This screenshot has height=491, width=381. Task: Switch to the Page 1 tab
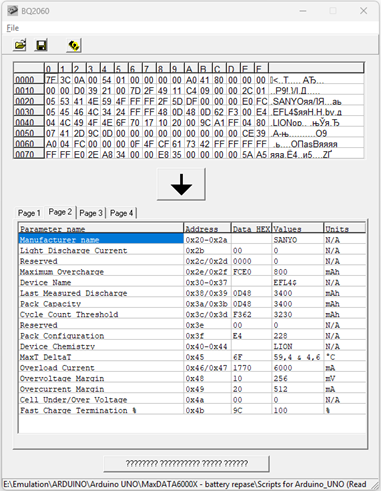(29, 213)
